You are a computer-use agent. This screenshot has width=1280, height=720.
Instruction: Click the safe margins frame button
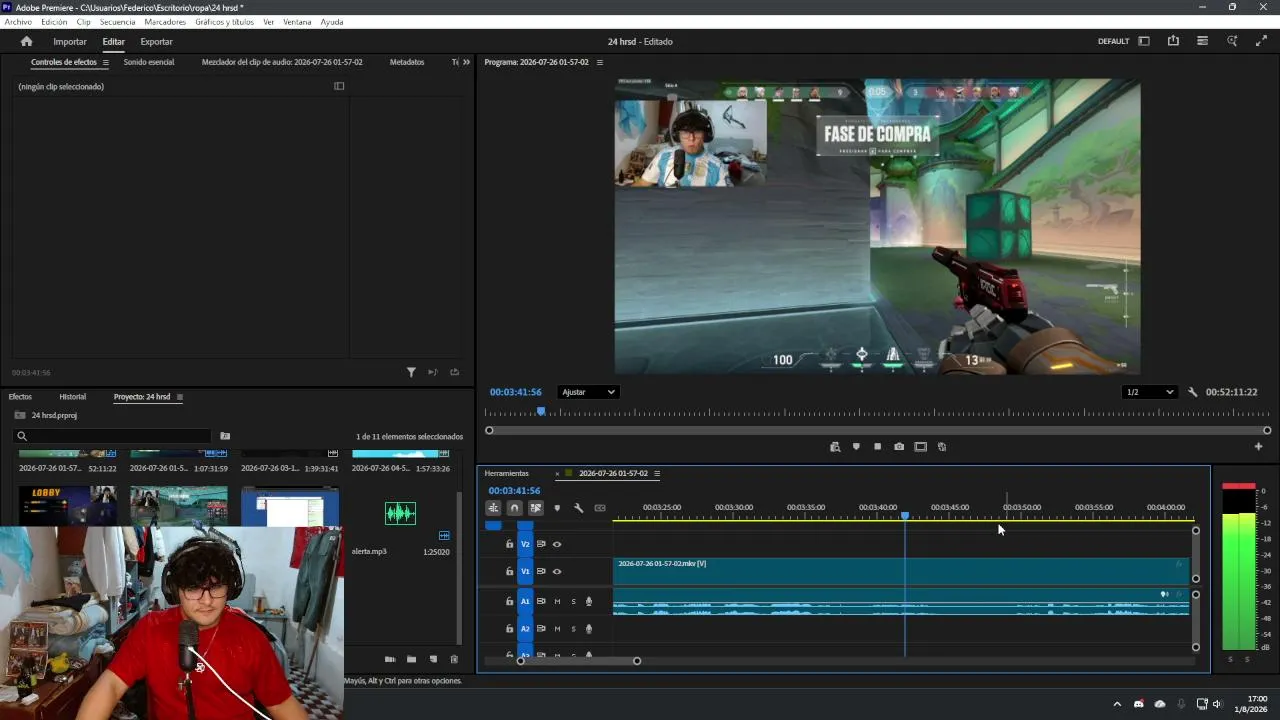pyautogui.click(x=920, y=447)
